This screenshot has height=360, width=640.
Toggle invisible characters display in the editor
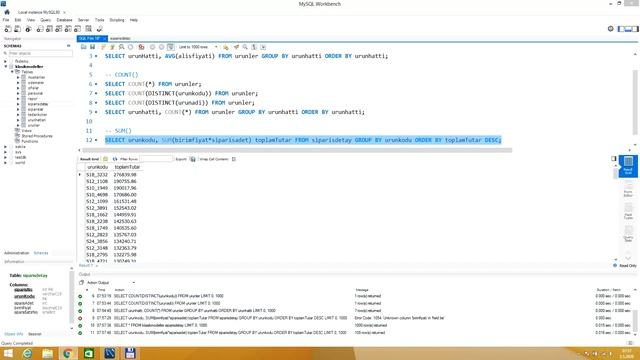coord(254,47)
